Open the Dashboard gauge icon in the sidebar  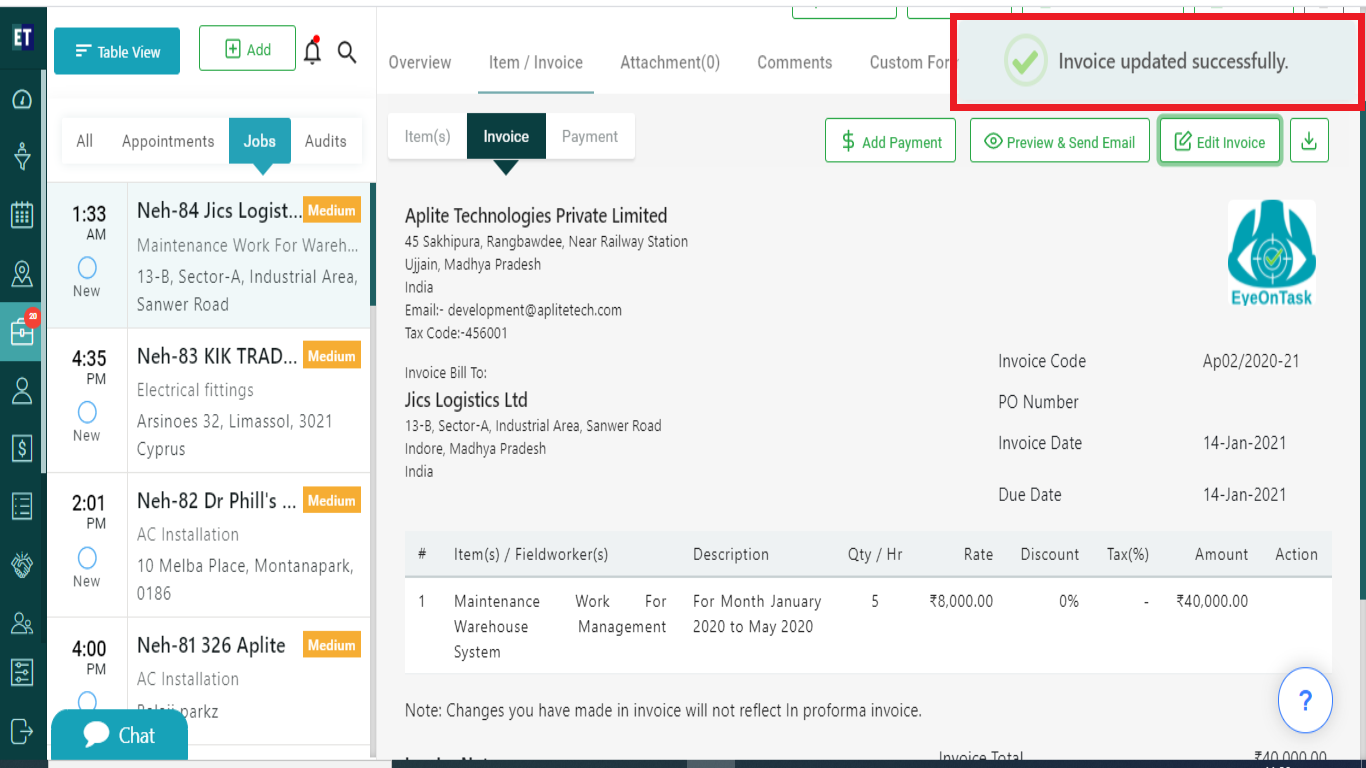click(22, 99)
